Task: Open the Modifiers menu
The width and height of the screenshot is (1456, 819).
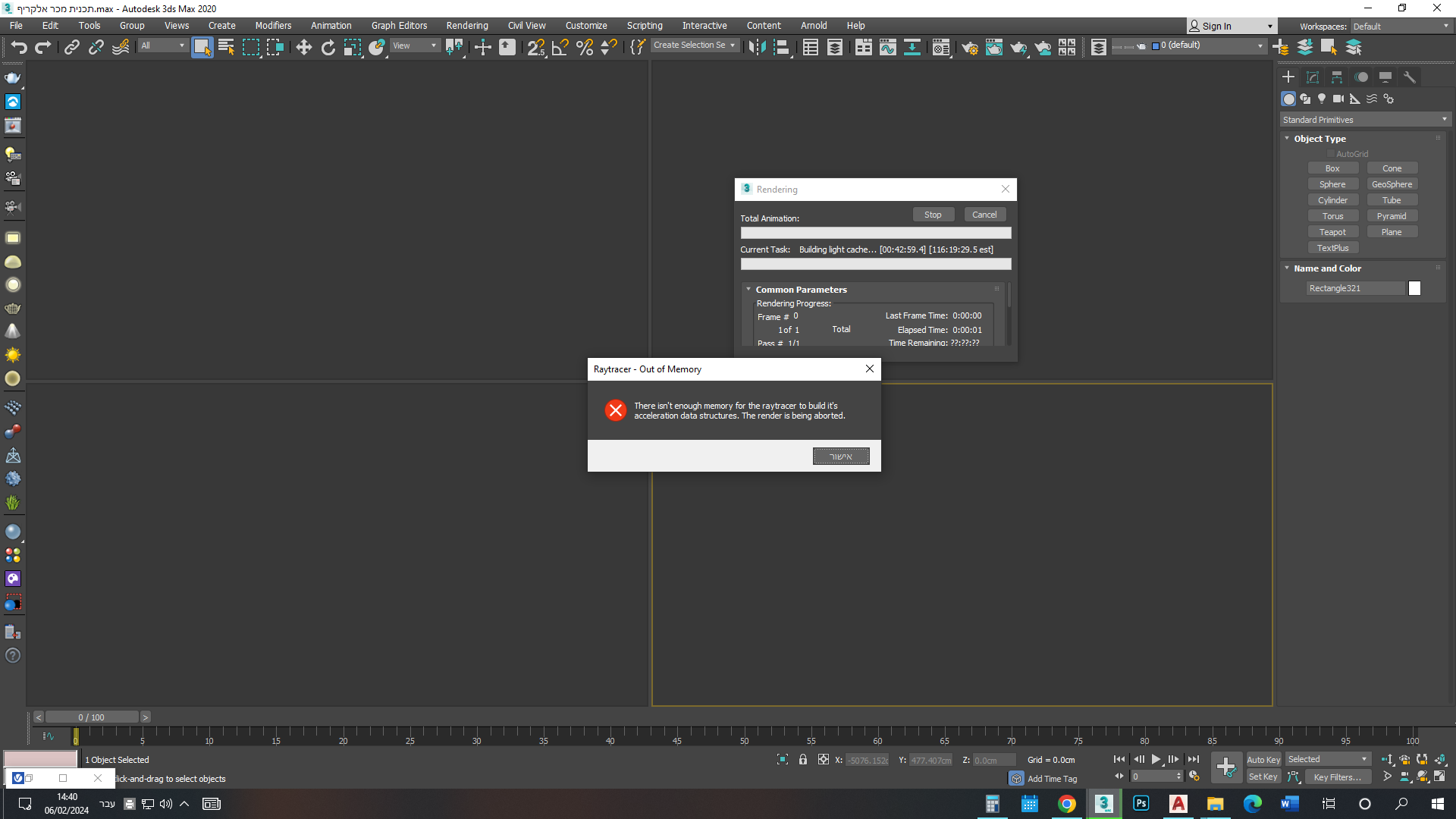Action: pos(273,25)
